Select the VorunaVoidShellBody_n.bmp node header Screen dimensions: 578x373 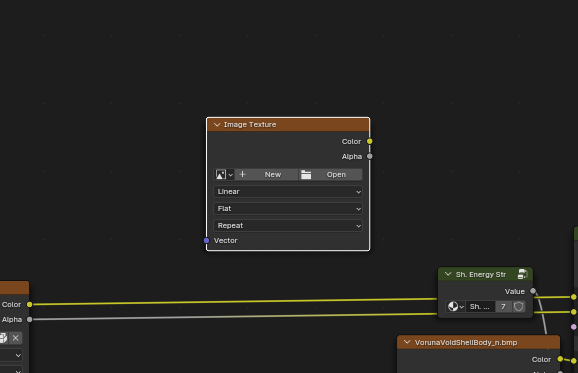pyautogui.click(x=478, y=342)
